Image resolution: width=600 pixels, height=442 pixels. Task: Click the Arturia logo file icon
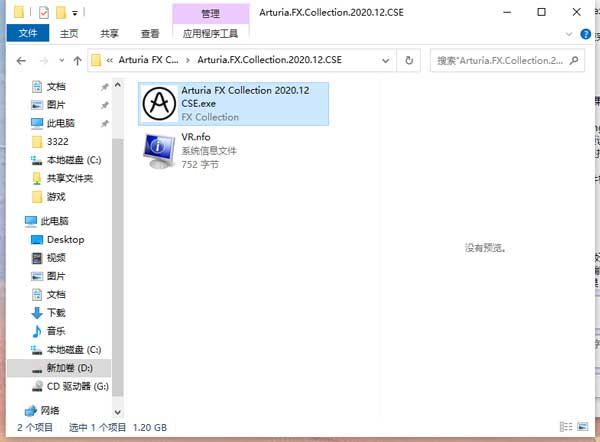[159, 103]
